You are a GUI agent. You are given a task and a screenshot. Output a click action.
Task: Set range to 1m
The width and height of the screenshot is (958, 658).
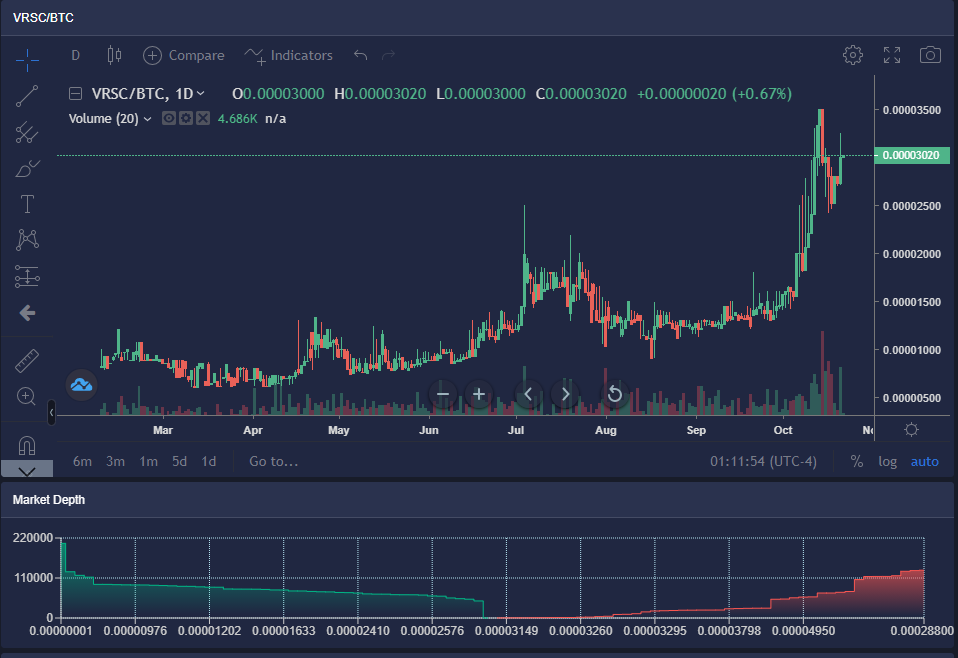pos(148,461)
